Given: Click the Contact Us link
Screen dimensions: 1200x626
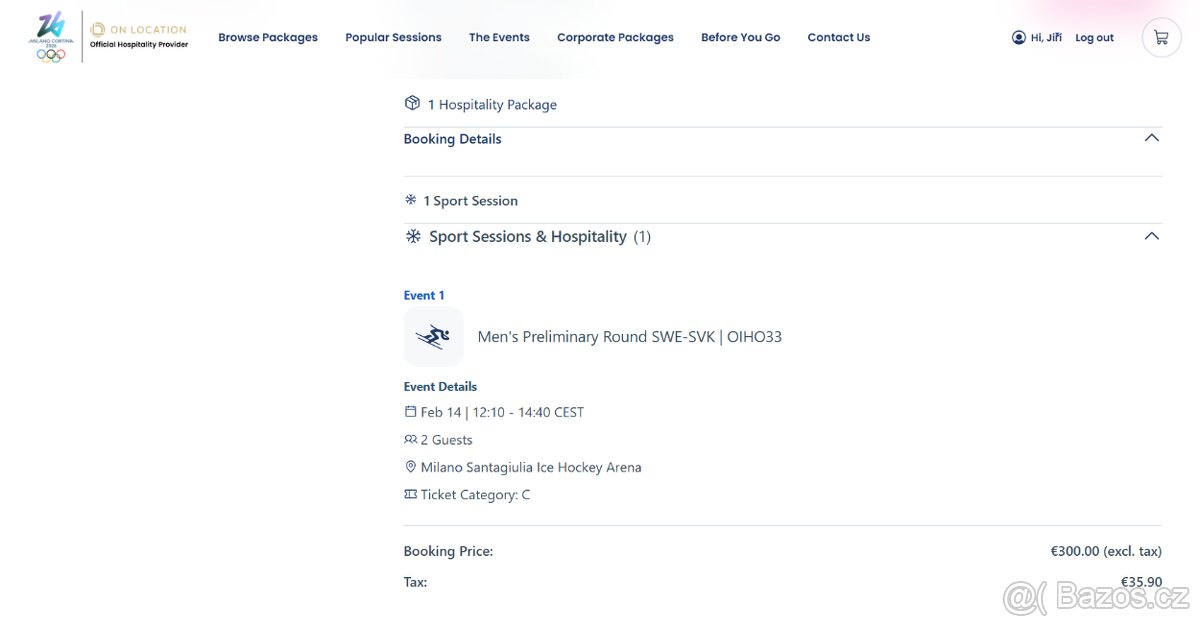Looking at the screenshot, I should coord(838,38).
